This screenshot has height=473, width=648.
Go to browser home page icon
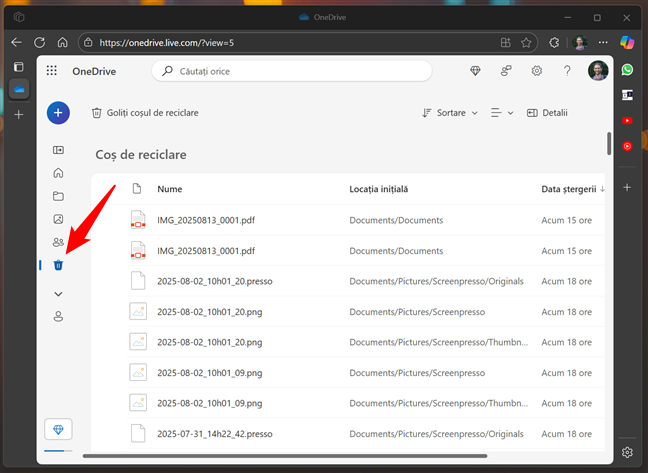(x=62, y=42)
